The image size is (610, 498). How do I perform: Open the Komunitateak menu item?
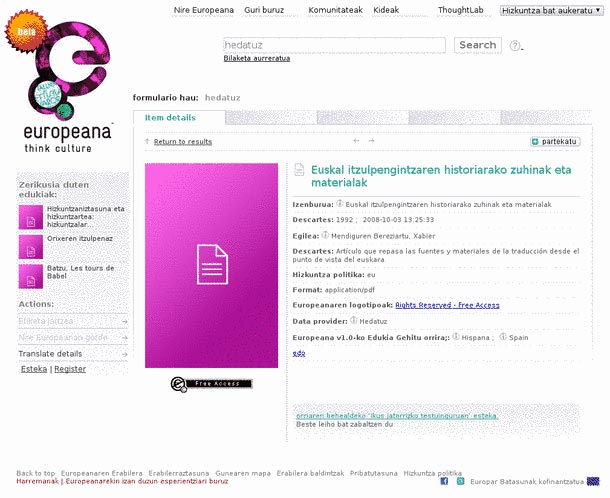tap(335, 10)
